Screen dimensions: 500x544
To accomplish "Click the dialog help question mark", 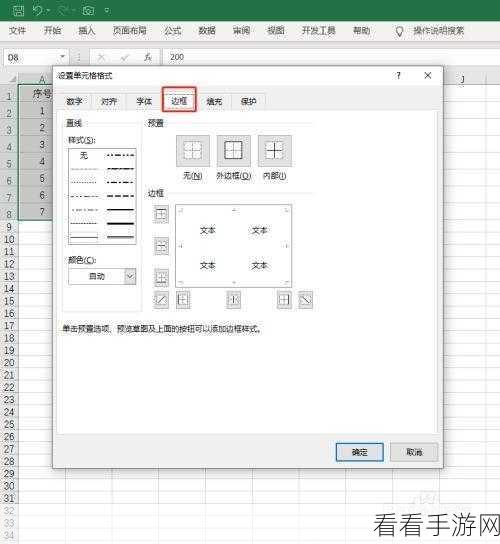I will pos(398,76).
